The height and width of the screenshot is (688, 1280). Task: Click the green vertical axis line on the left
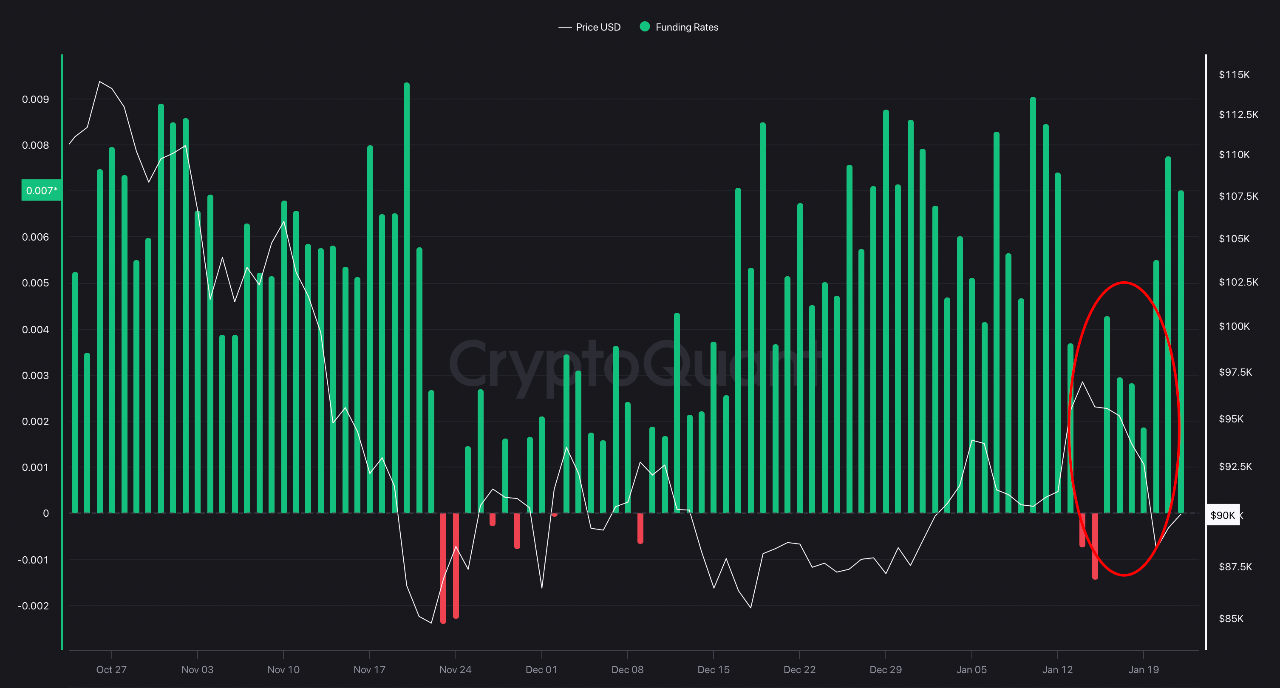(x=62, y=350)
